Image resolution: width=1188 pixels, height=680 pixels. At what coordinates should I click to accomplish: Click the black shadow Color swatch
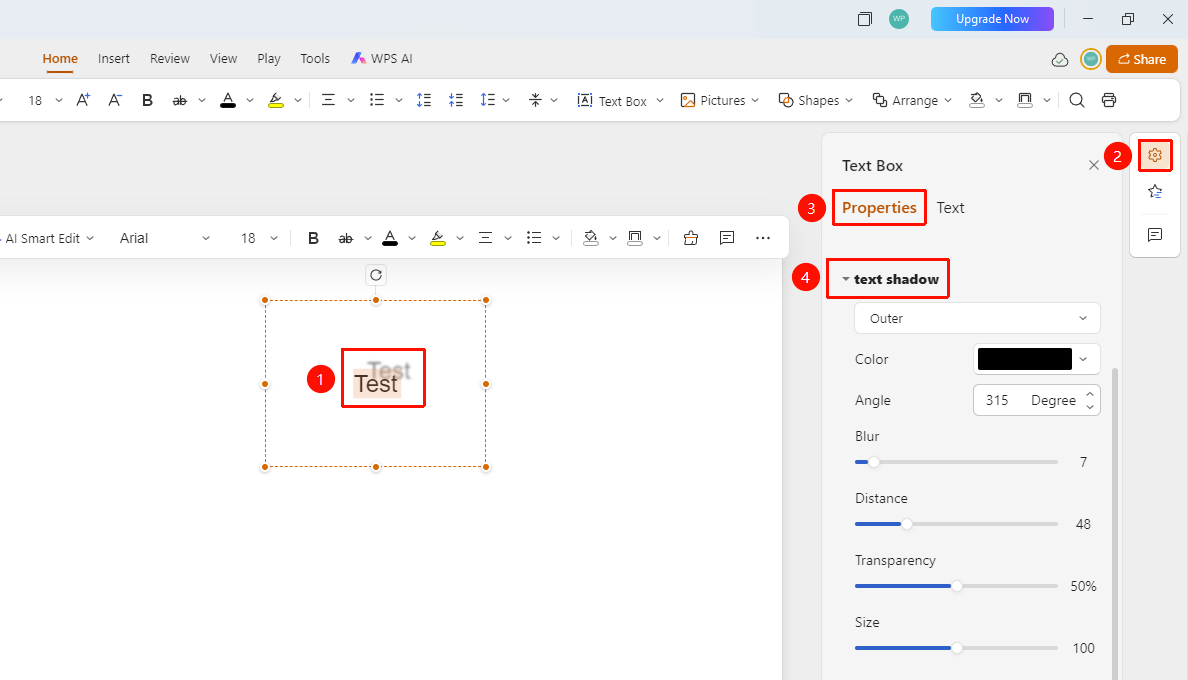tap(1024, 359)
